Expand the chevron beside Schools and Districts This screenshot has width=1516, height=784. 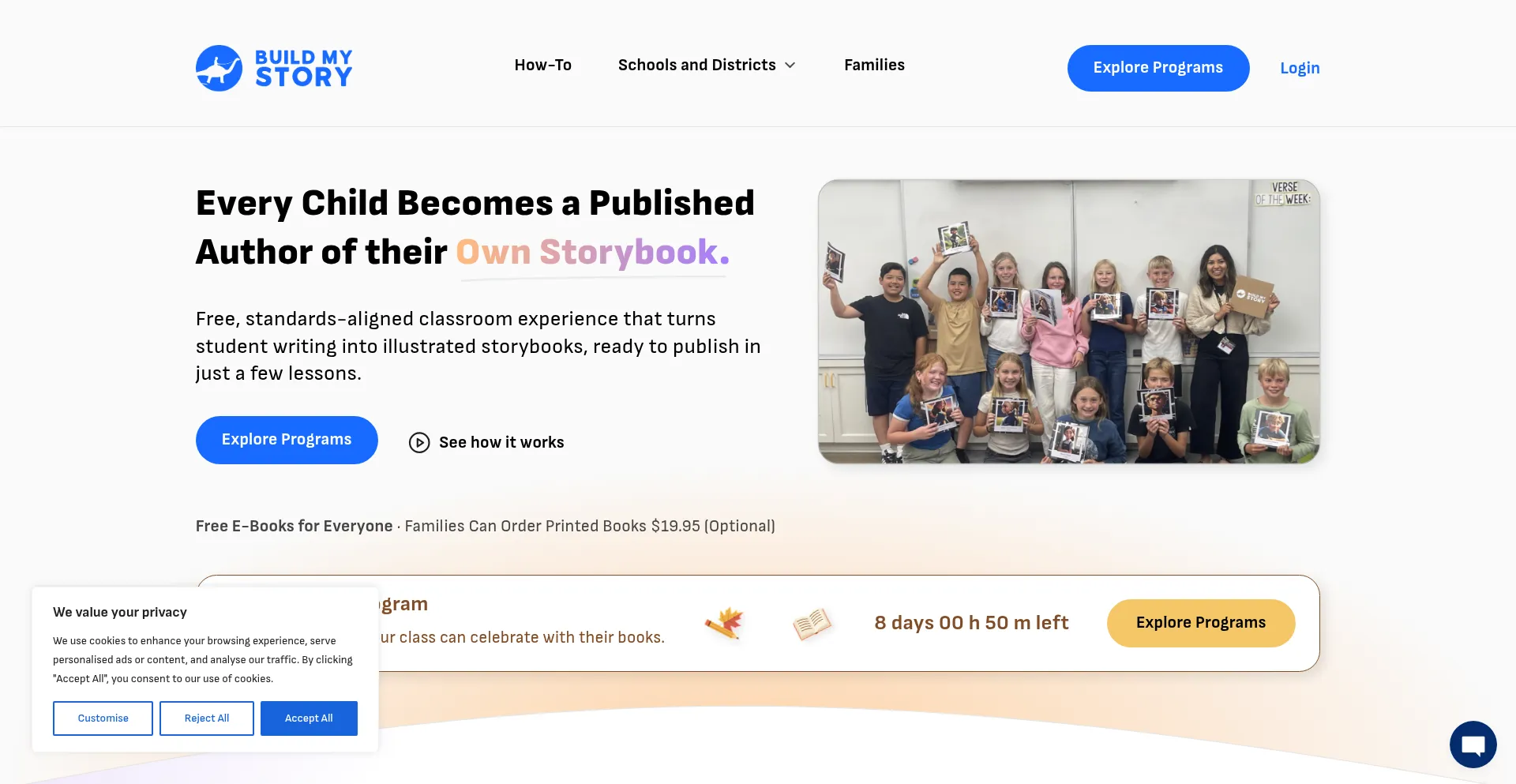pos(790,66)
